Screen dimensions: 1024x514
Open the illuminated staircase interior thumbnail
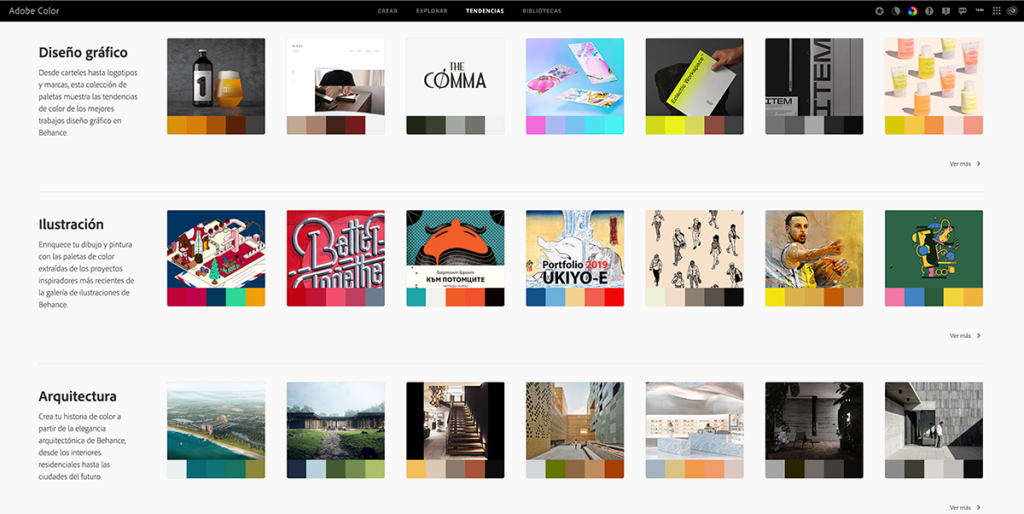click(x=455, y=421)
